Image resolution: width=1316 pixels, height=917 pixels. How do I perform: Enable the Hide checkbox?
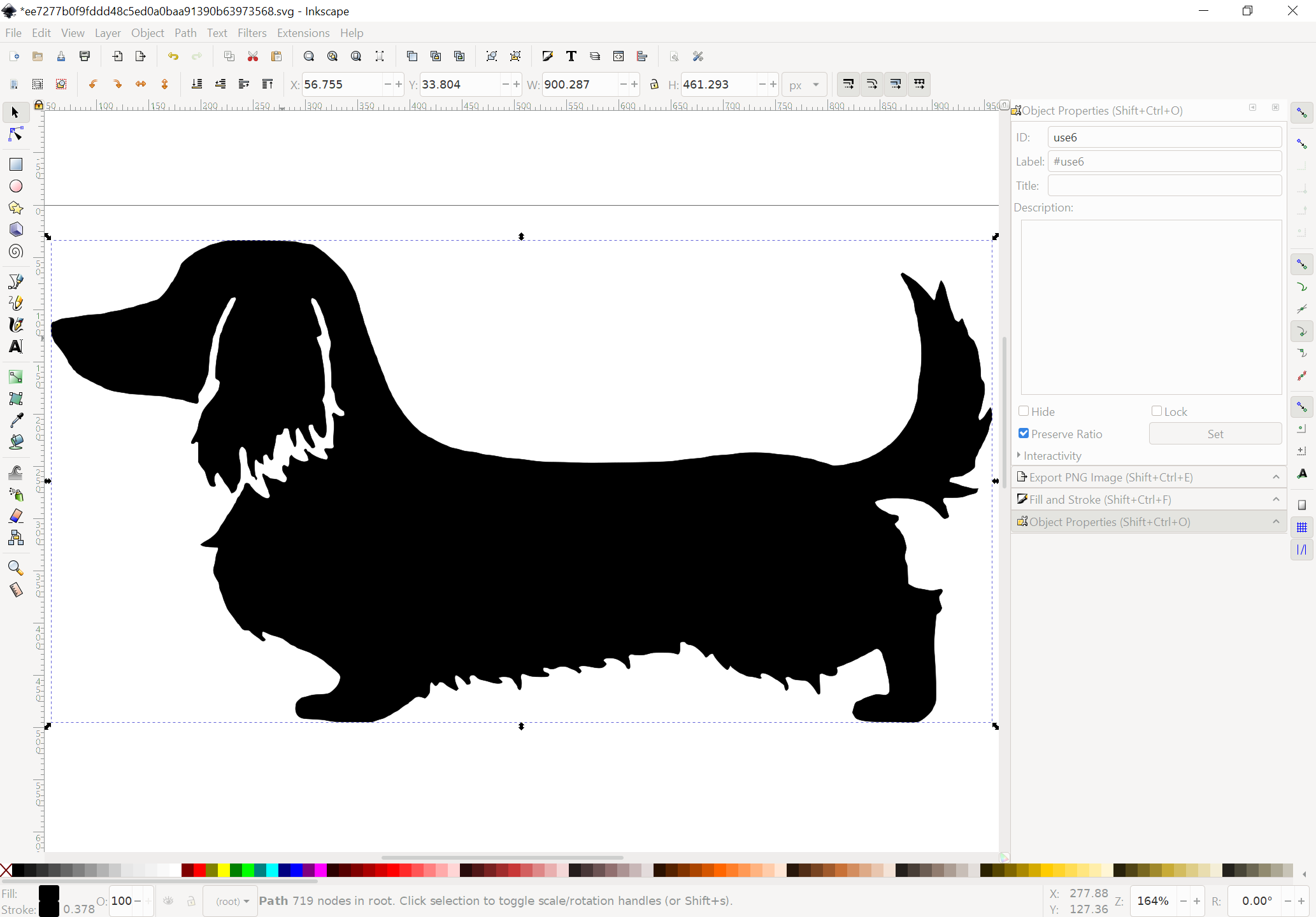click(x=1024, y=411)
